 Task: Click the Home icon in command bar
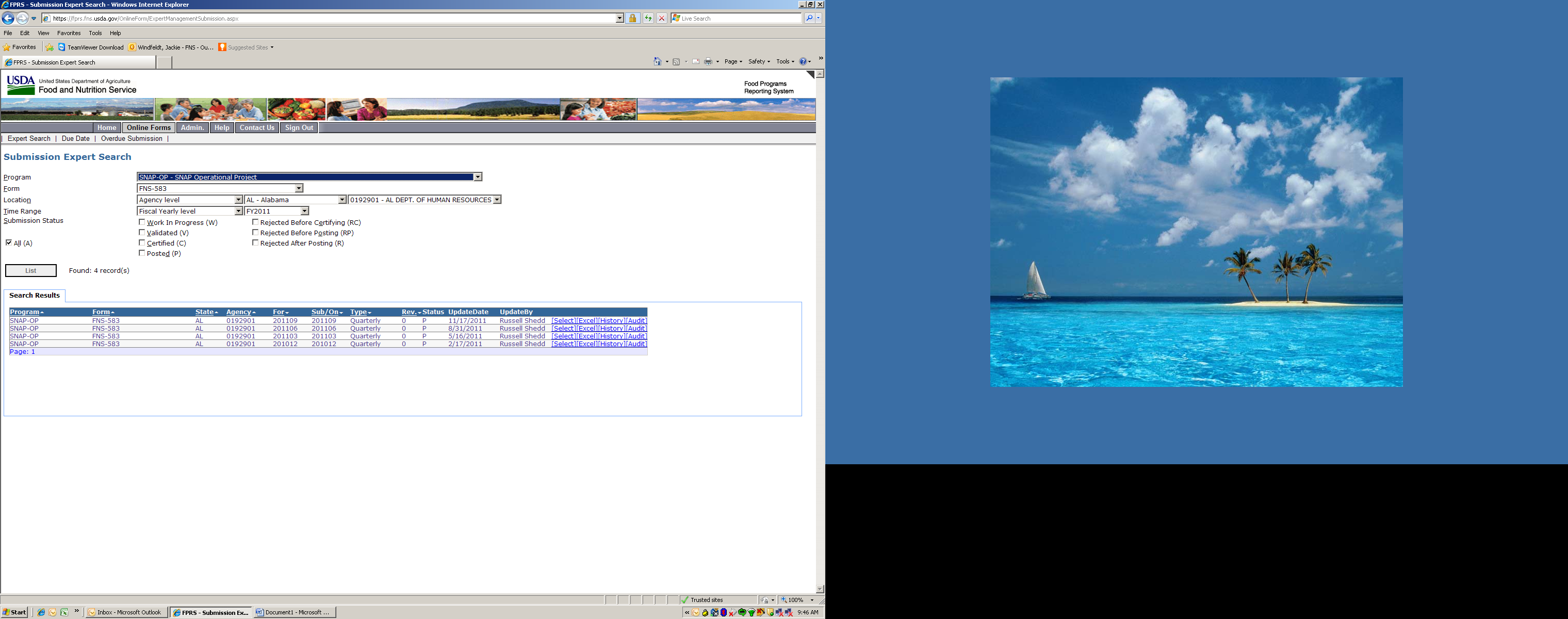(x=658, y=61)
